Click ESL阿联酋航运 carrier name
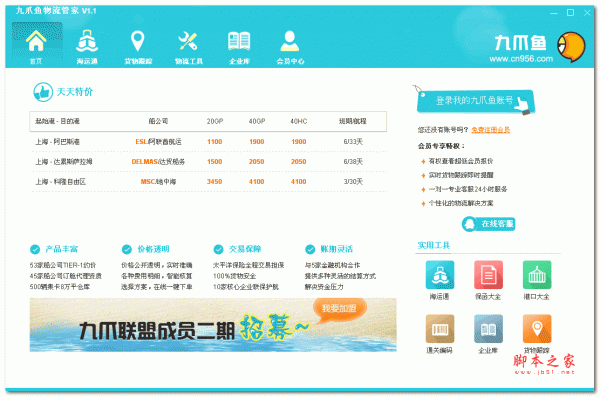Image resolution: width=600 pixels, height=397 pixels. coord(158,142)
